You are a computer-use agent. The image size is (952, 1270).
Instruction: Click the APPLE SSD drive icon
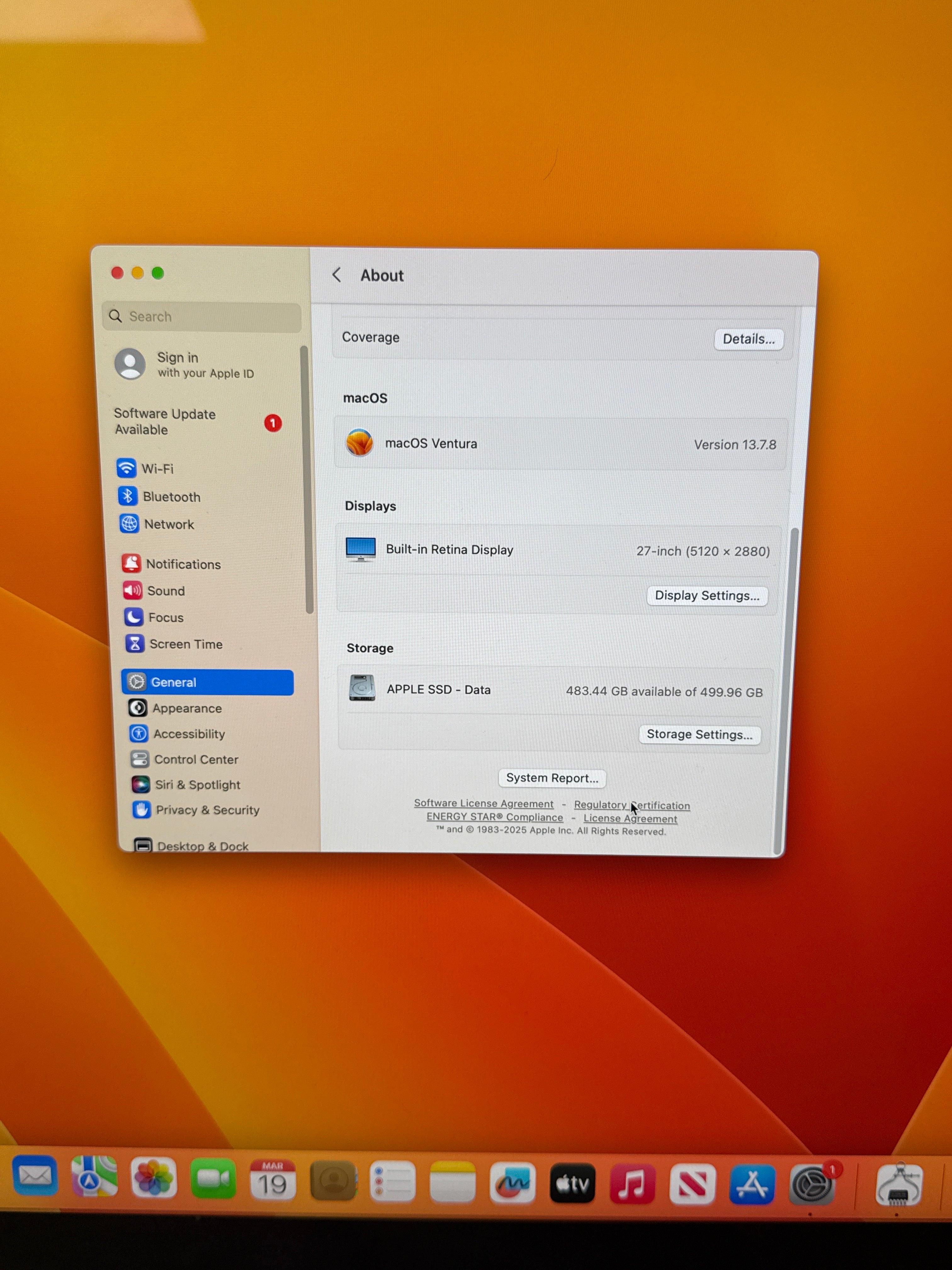coord(362,688)
